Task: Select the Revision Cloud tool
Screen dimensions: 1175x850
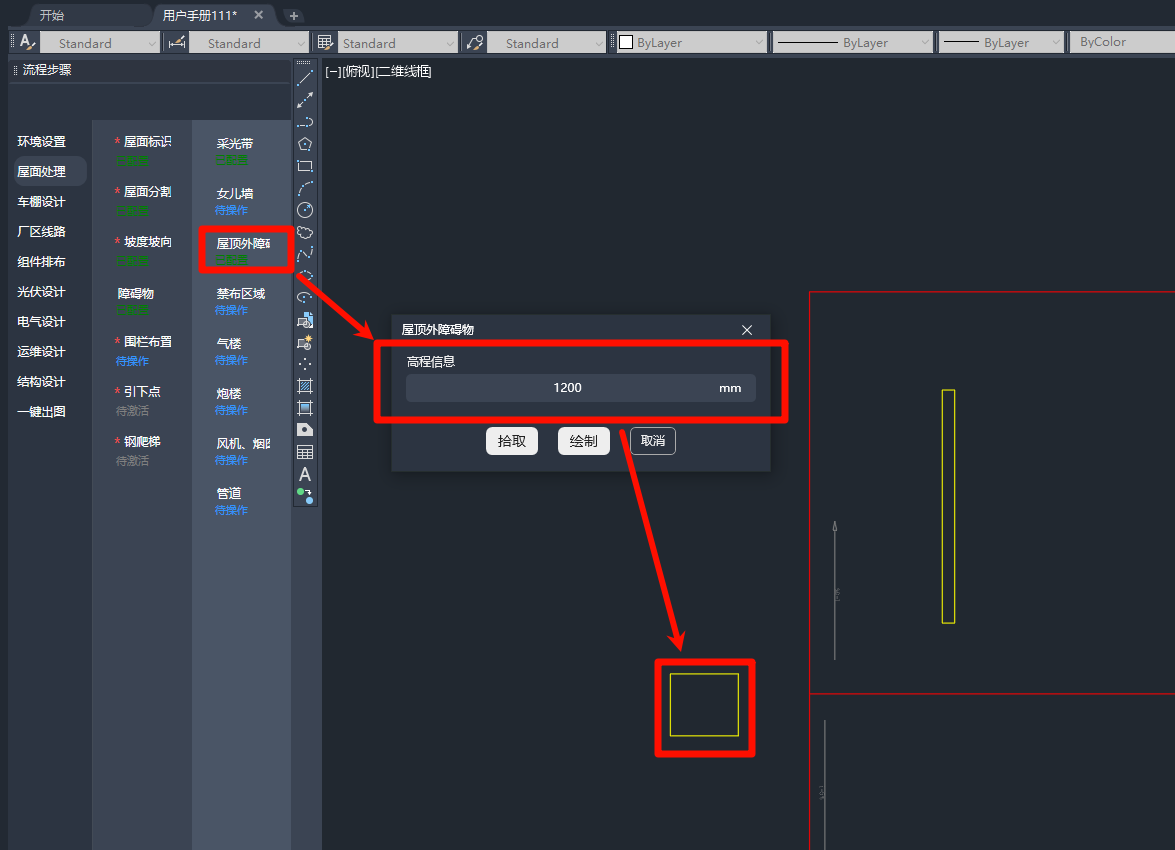Action: click(305, 232)
